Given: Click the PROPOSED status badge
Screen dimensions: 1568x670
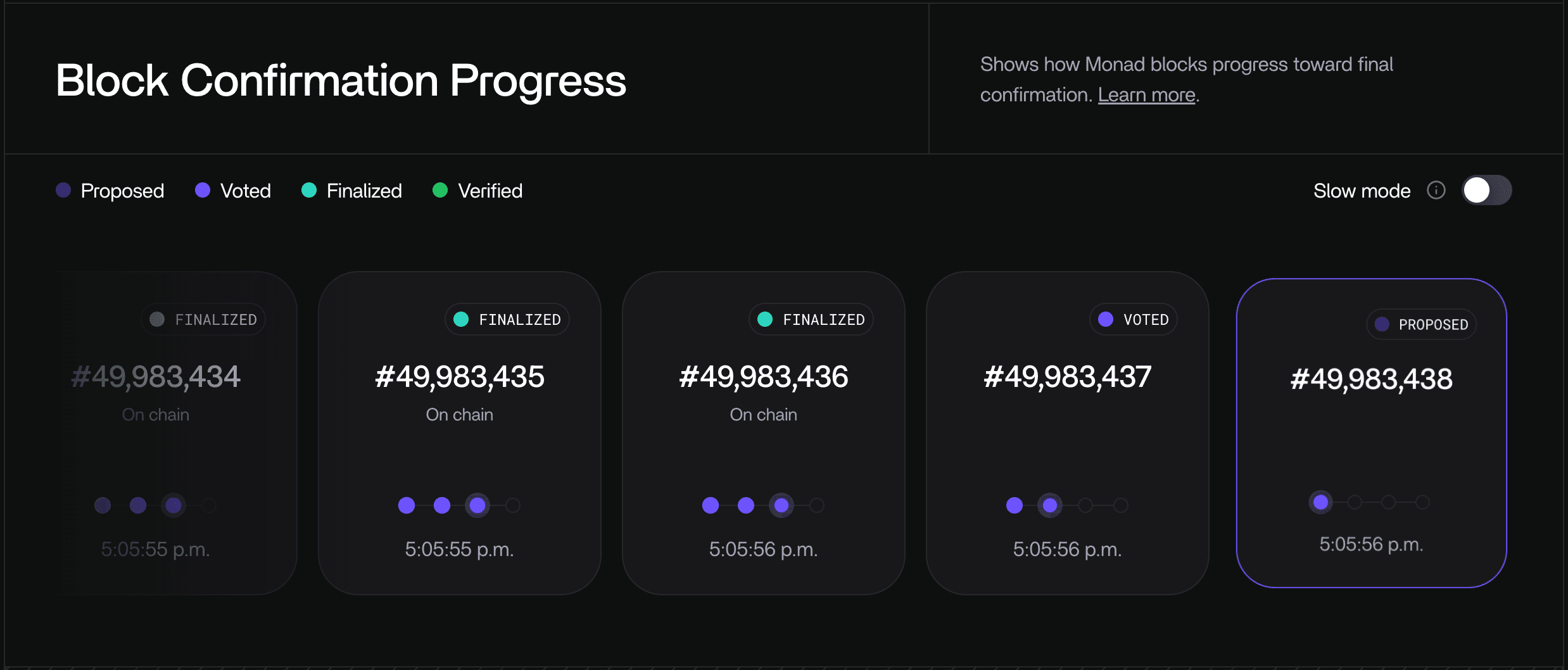Looking at the screenshot, I should pyautogui.click(x=1422, y=324).
